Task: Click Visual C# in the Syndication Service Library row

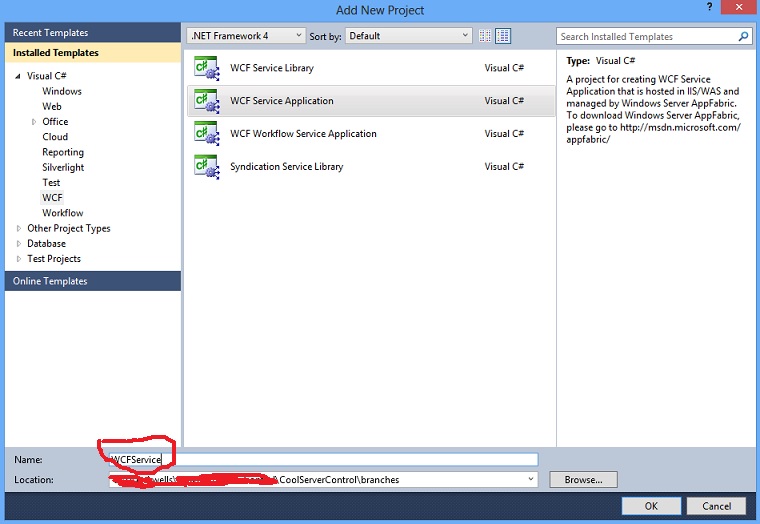Action: (504, 167)
